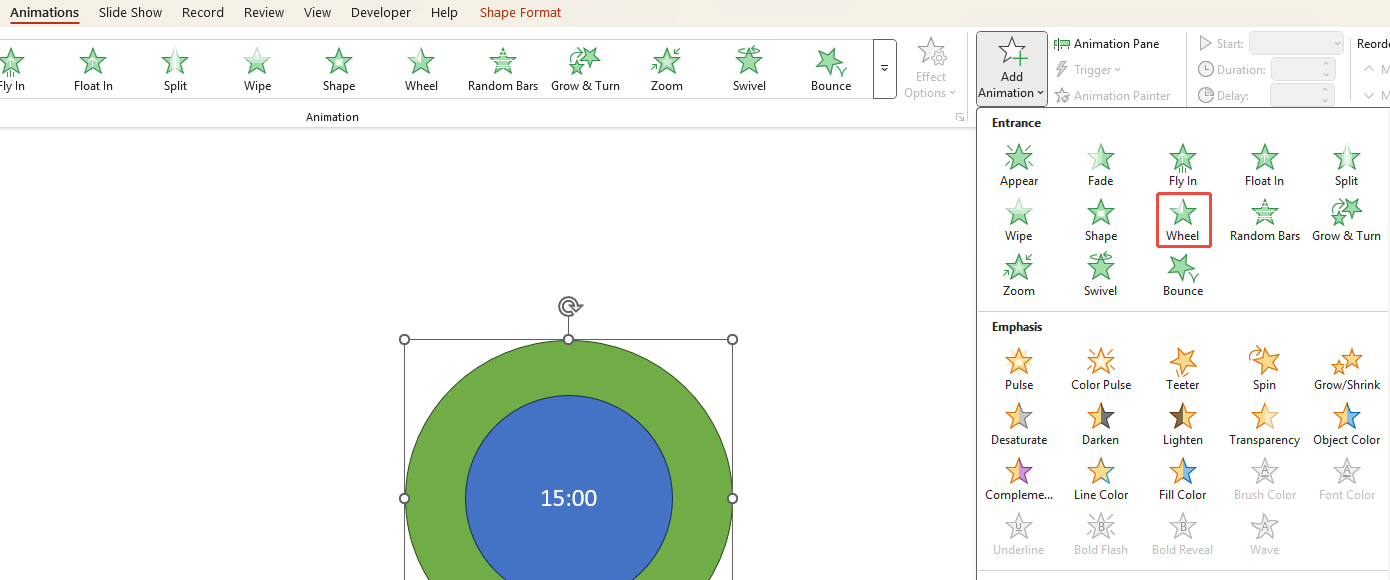Expand the animation gallery with the More arrow
The image size is (1390, 580).
click(x=884, y=69)
